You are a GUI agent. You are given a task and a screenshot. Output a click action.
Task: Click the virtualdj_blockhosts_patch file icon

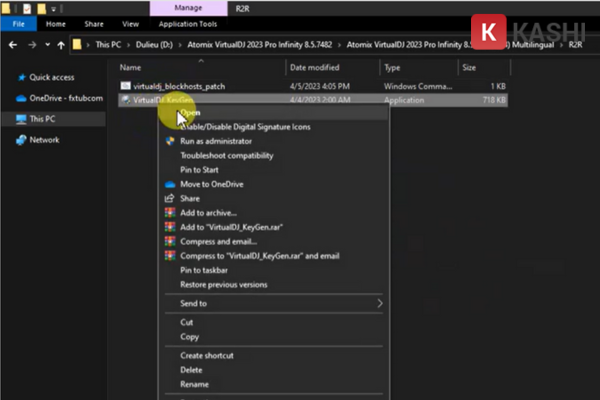pyautogui.click(x=125, y=87)
